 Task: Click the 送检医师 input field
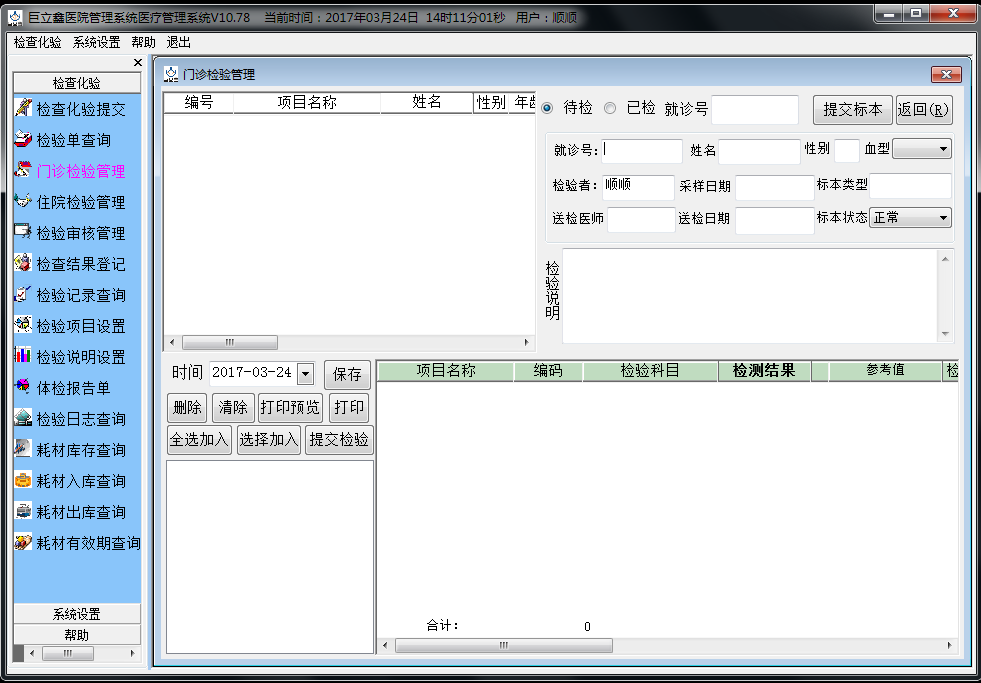pyautogui.click(x=641, y=219)
